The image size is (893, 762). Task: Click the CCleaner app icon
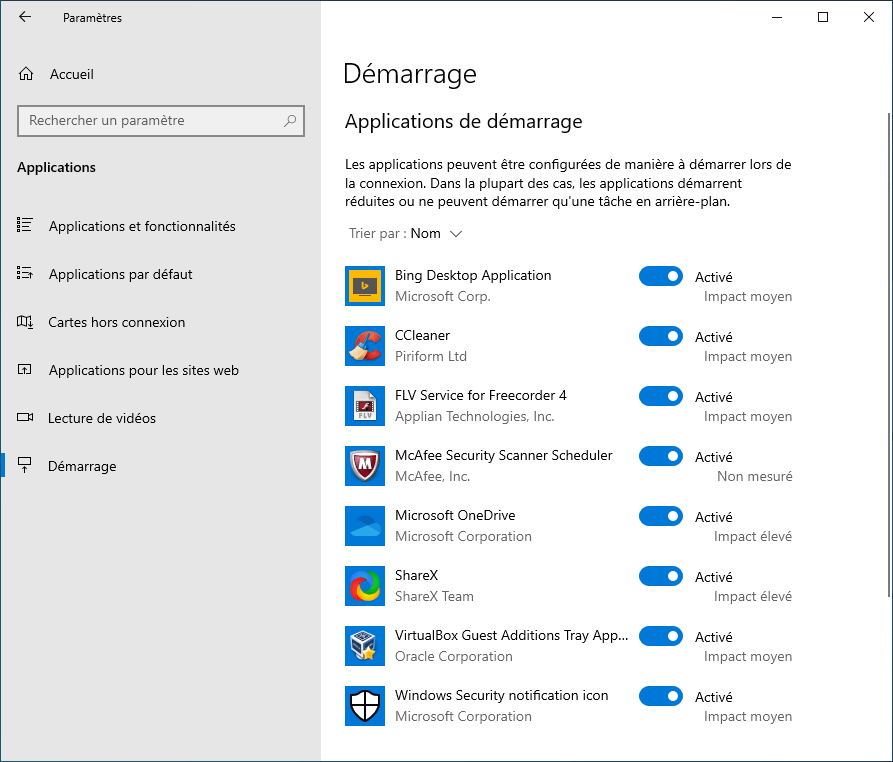pos(364,346)
